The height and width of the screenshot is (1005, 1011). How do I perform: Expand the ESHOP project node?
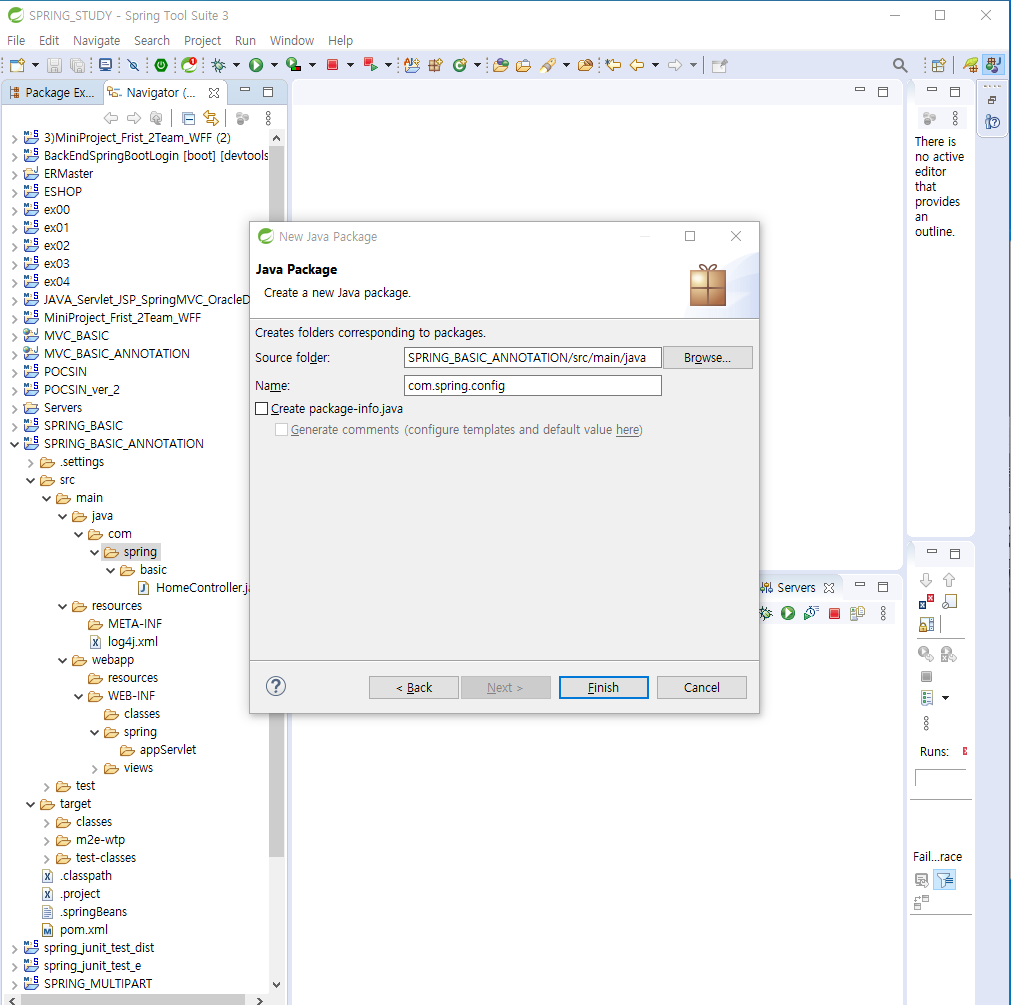[x=14, y=192]
